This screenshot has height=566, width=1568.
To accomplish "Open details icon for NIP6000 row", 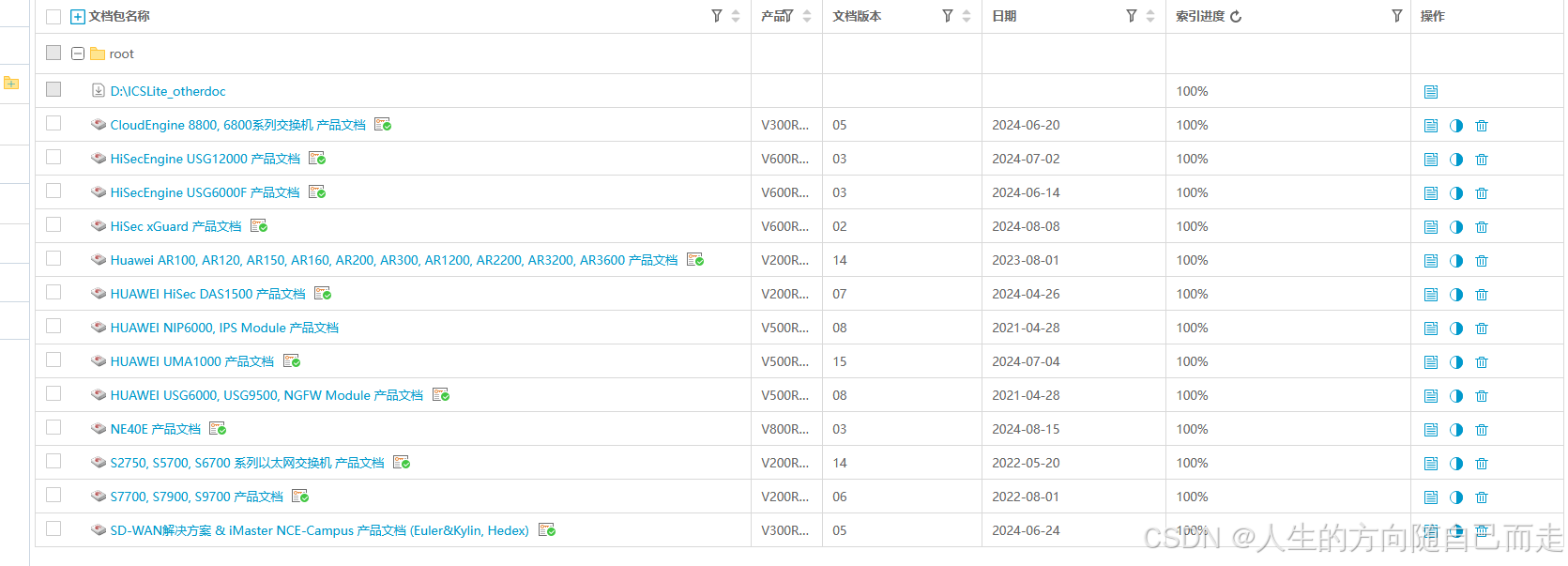I will click(x=1431, y=329).
